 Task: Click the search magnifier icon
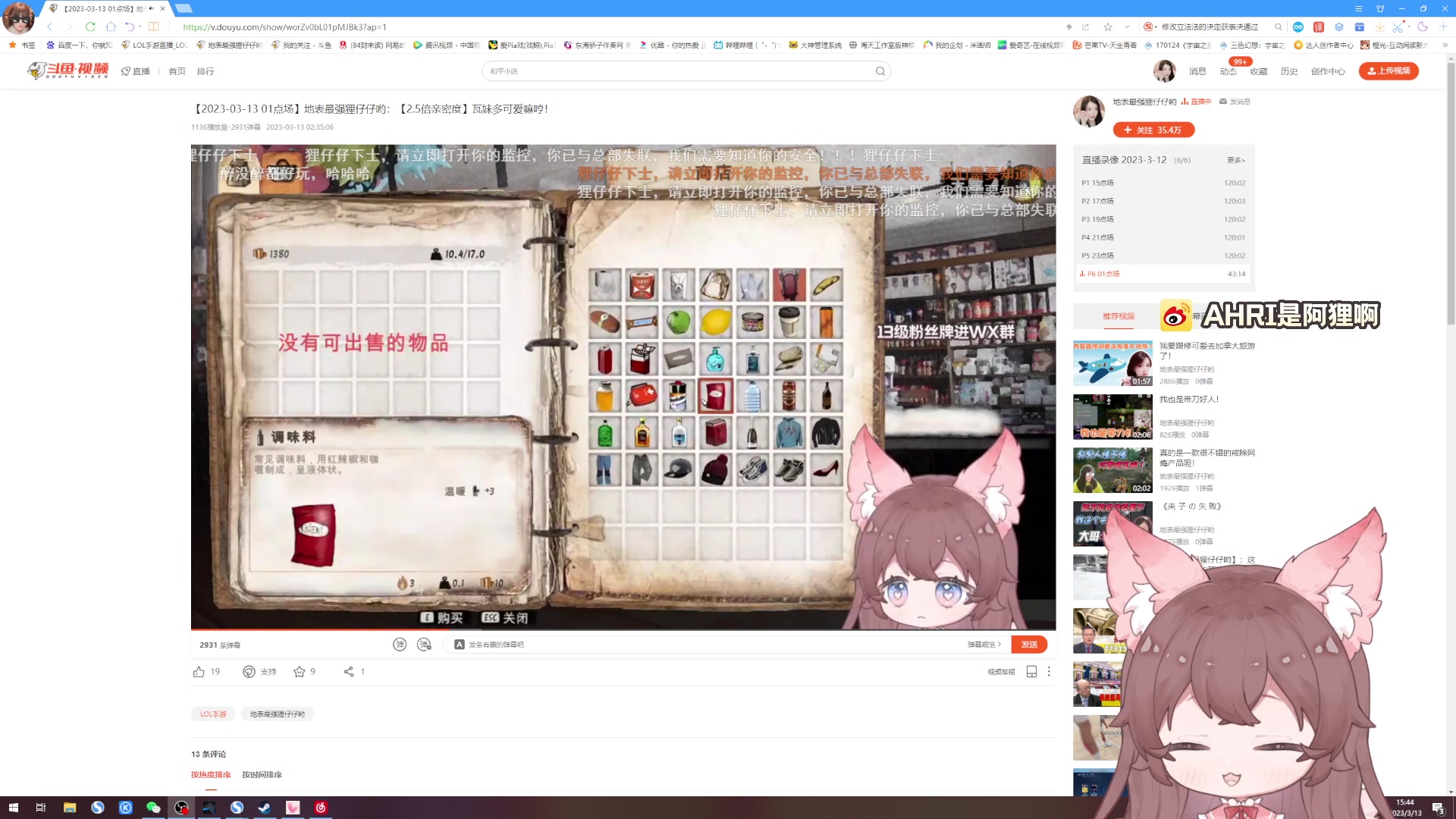tap(880, 71)
